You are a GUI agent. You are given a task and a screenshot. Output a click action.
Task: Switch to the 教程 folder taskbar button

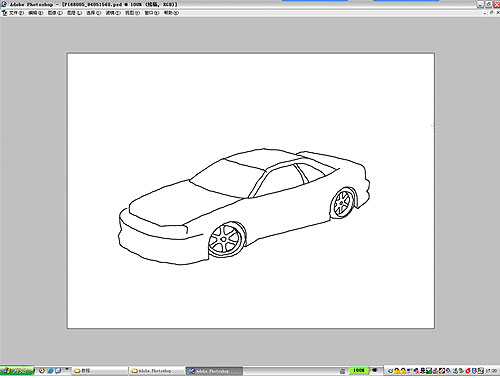point(100,371)
